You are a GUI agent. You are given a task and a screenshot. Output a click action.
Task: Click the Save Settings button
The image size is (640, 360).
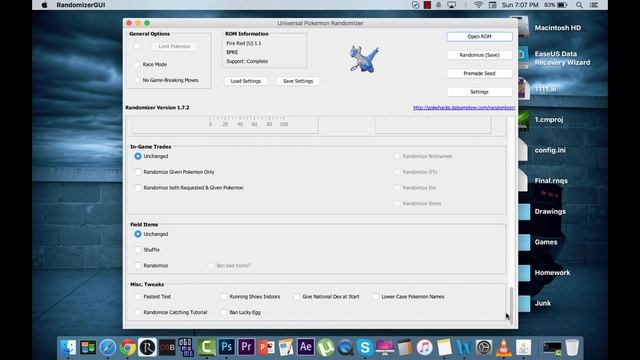coord(298,81)
